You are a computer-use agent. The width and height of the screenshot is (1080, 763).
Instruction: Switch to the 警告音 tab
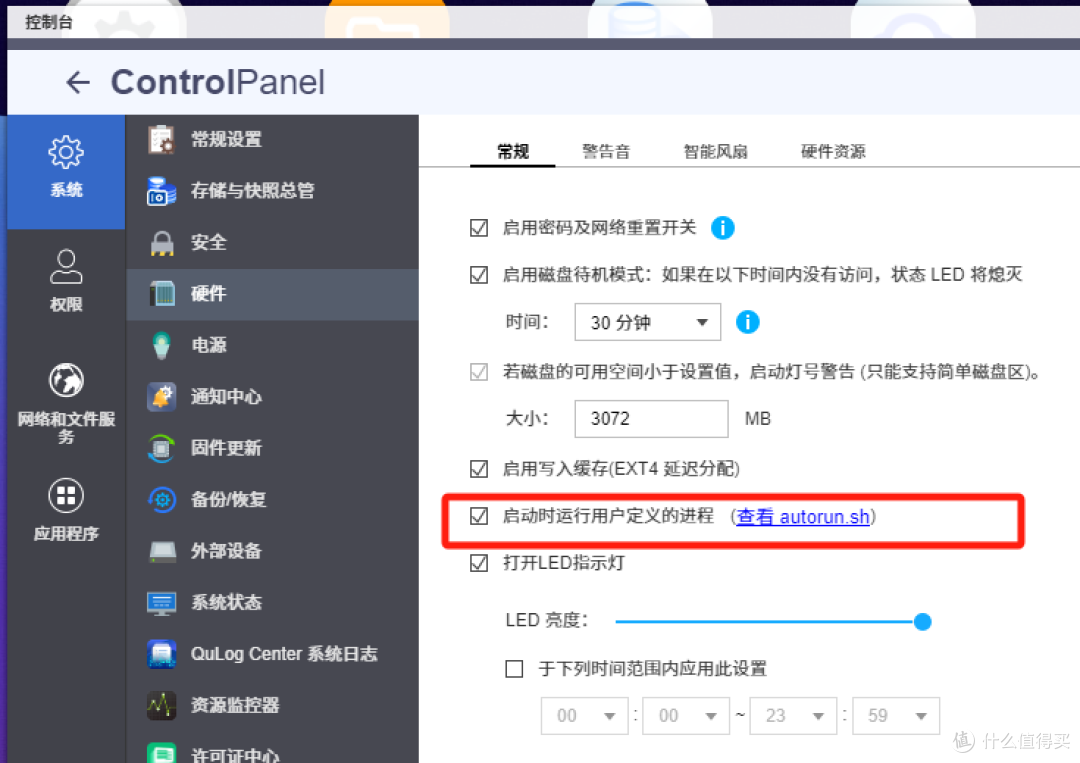[606, 151]
